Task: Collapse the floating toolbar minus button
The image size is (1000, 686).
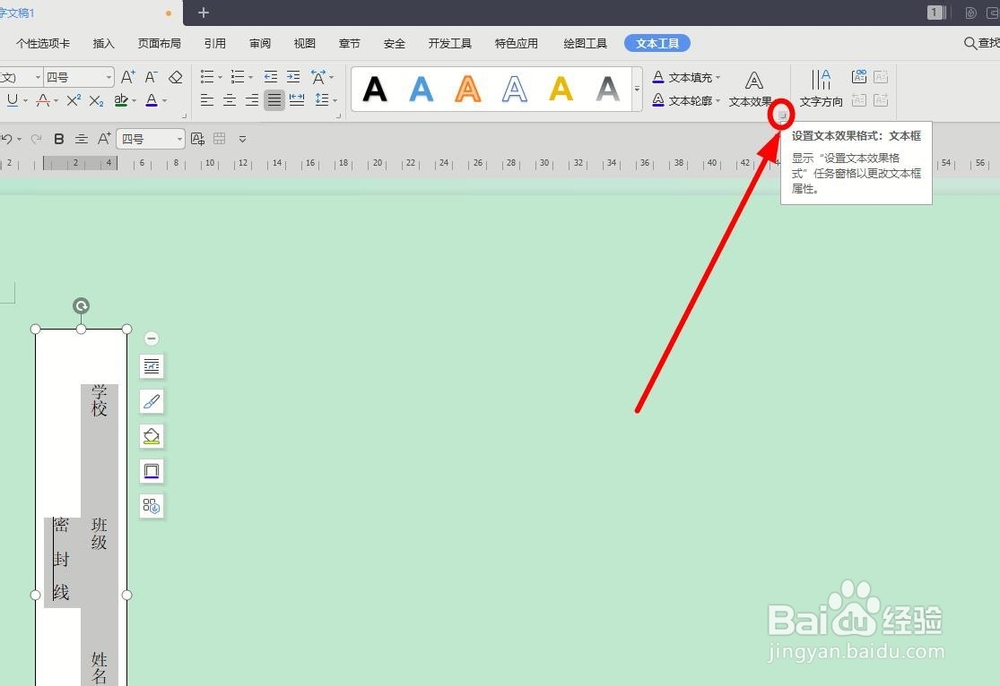Action: point(151,339)
